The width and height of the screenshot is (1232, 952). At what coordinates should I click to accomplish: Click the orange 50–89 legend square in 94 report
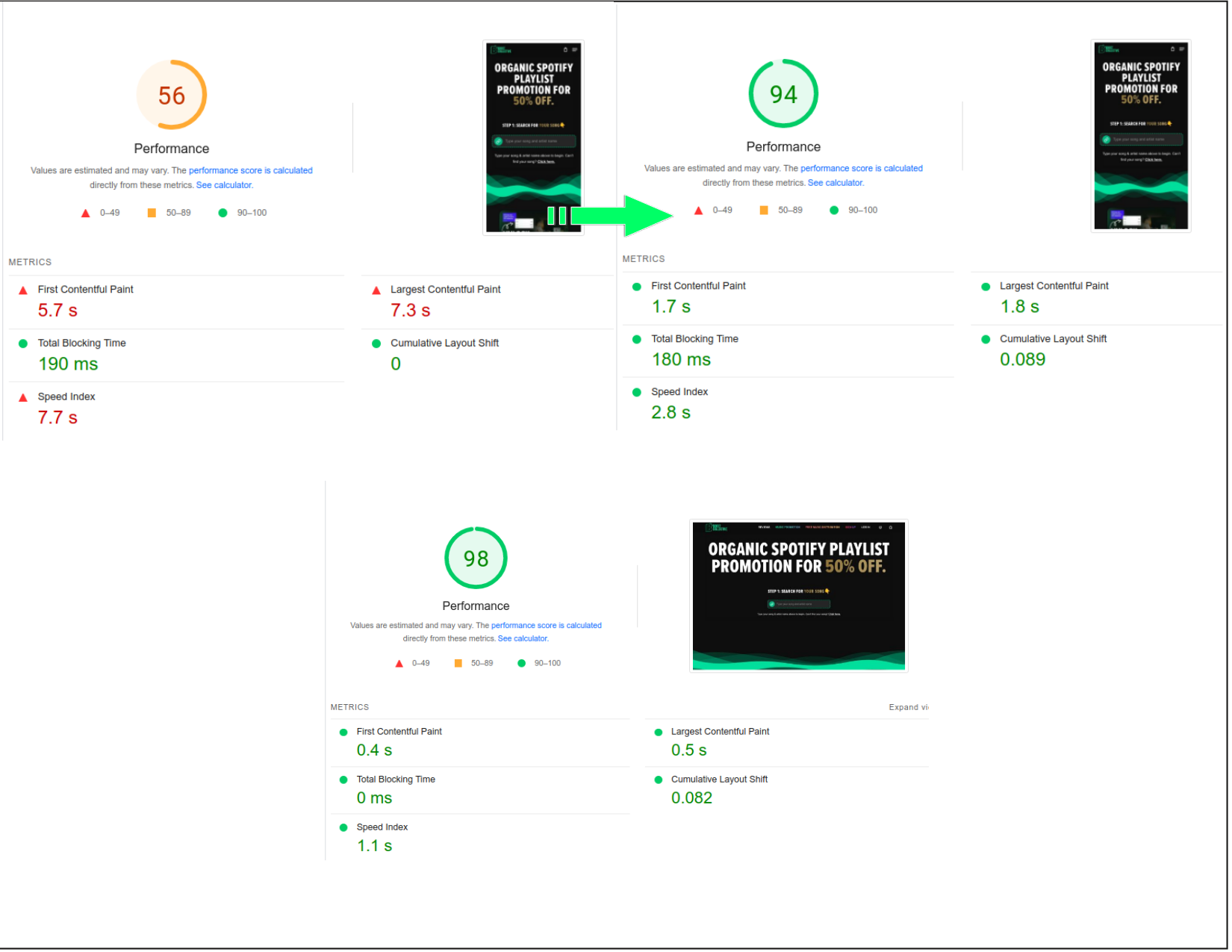764,211
